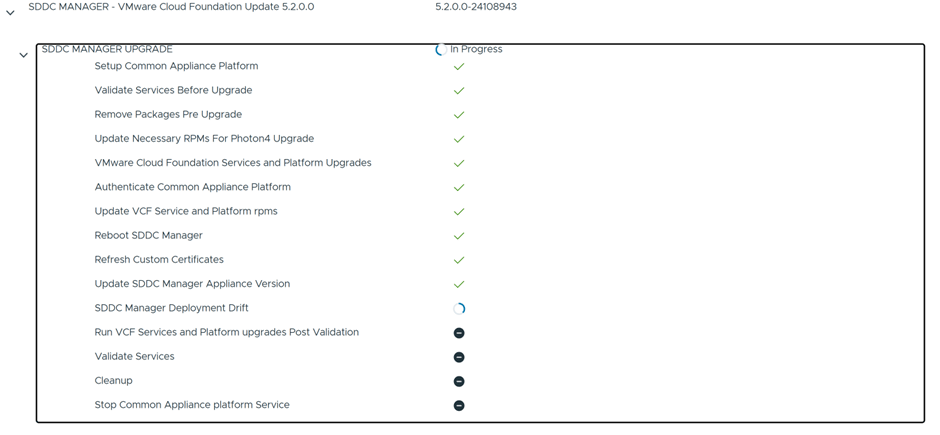
Task: Select the Update Necessary RPMs For Photon4 Upgrade step
Action: [204, 139]
